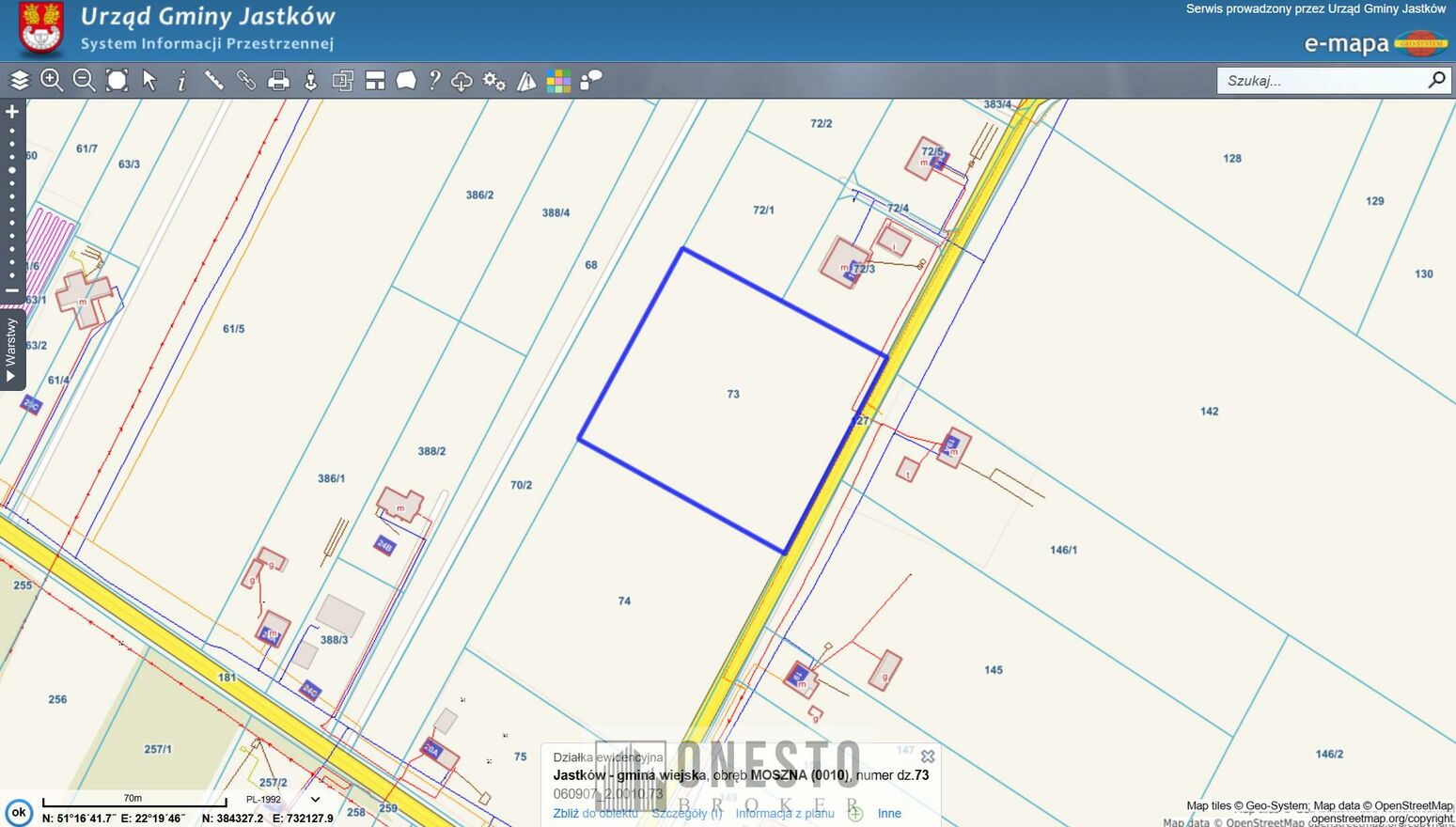Viewport: 1456px width, 827px height.
Task: Click the chain link share icon
Action: point(246,81)
